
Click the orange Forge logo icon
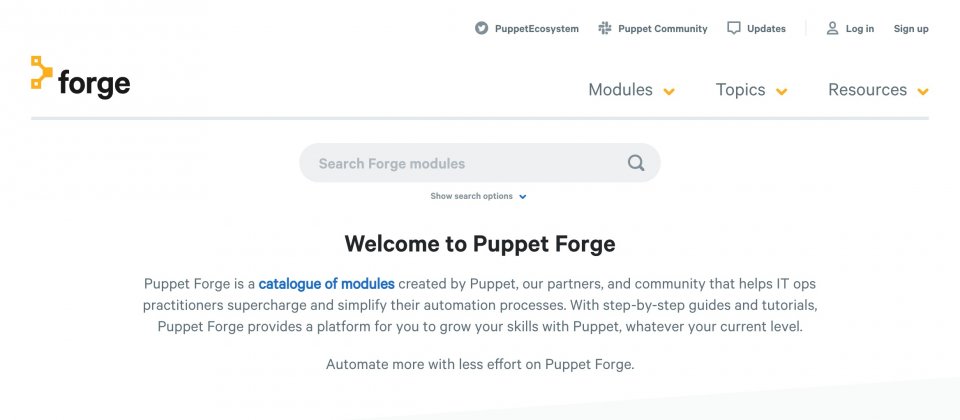42,73
